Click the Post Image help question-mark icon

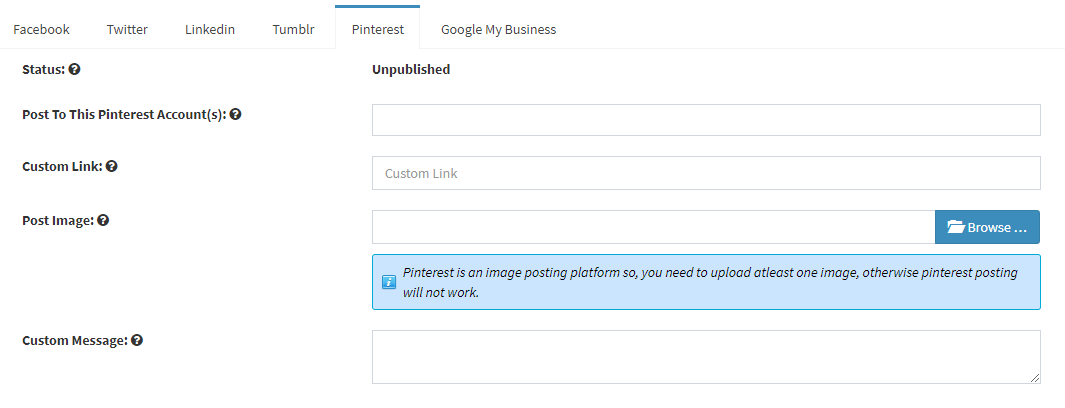103,220
